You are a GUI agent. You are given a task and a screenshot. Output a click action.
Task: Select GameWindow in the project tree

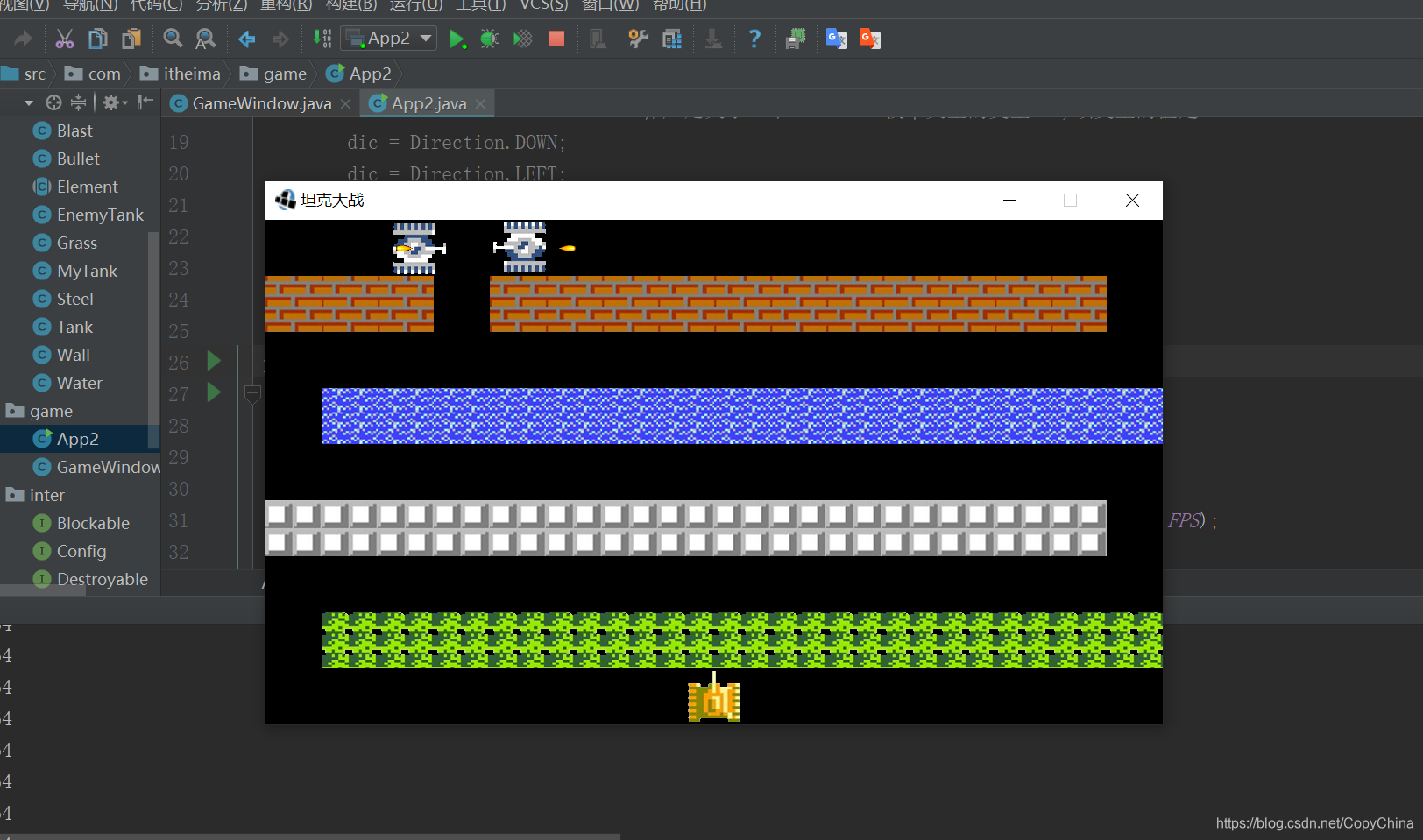[108, 467]
